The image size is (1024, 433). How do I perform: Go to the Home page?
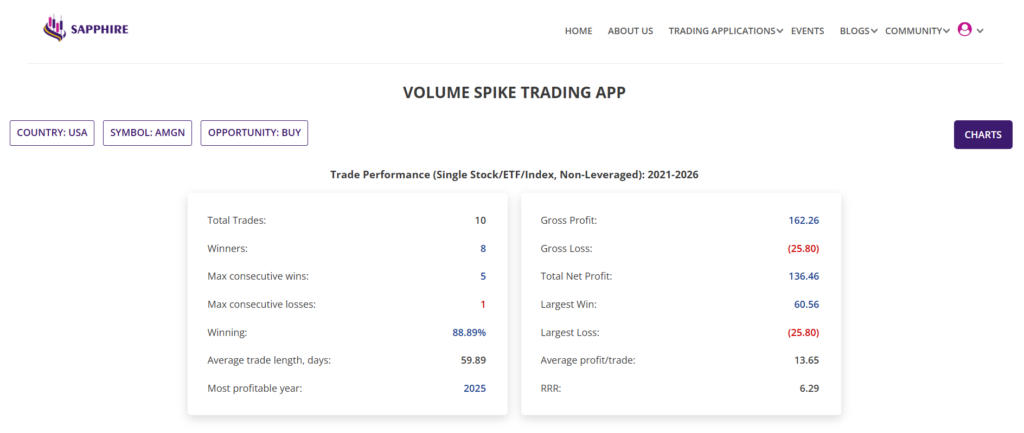coord(578,31)
